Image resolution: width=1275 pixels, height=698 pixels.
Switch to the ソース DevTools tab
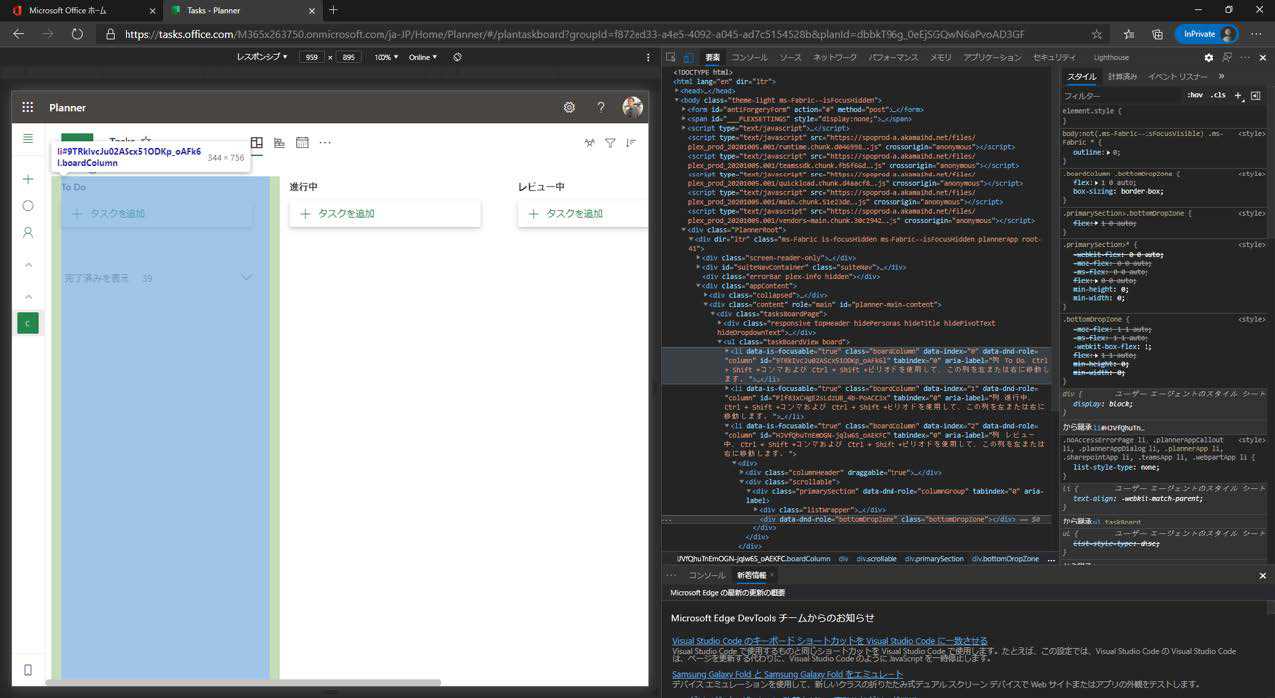pyautogui.click(x=790, y=58)
